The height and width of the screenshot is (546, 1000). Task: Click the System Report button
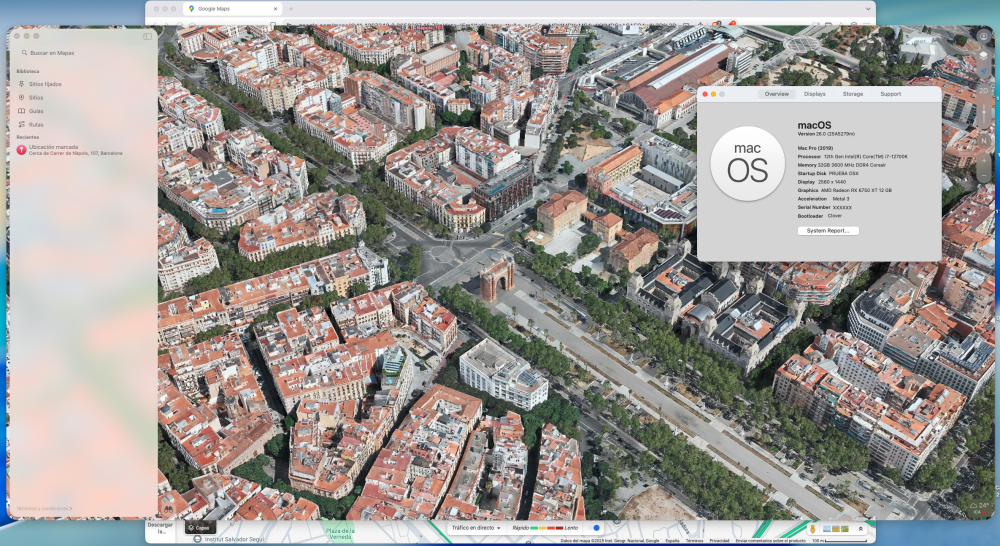pyautogui.click(x=828, y=231)
